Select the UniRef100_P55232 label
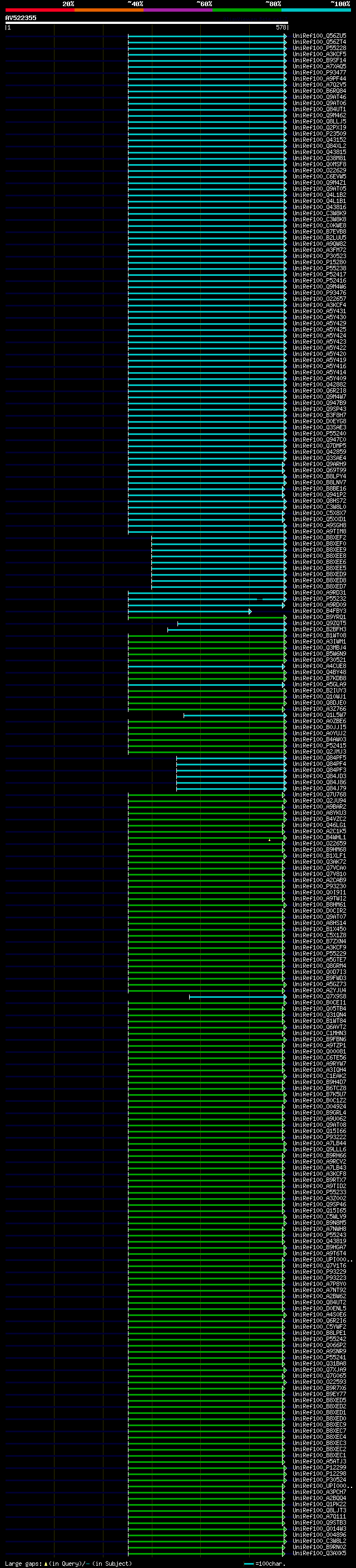Screen dimensions: 356x1568 (x=319, y=599)
